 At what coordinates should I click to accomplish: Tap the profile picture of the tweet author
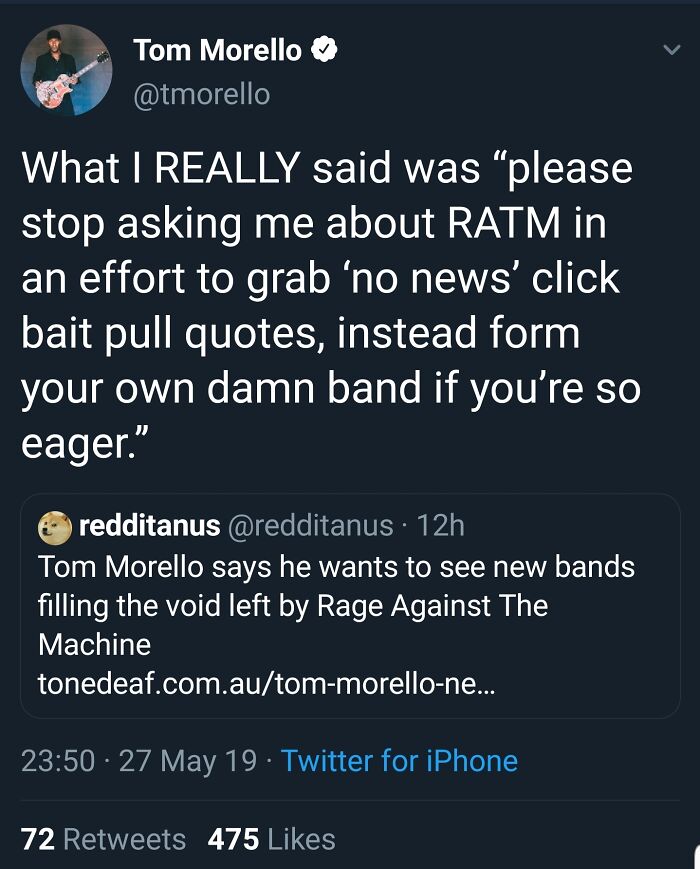[65, 68]
